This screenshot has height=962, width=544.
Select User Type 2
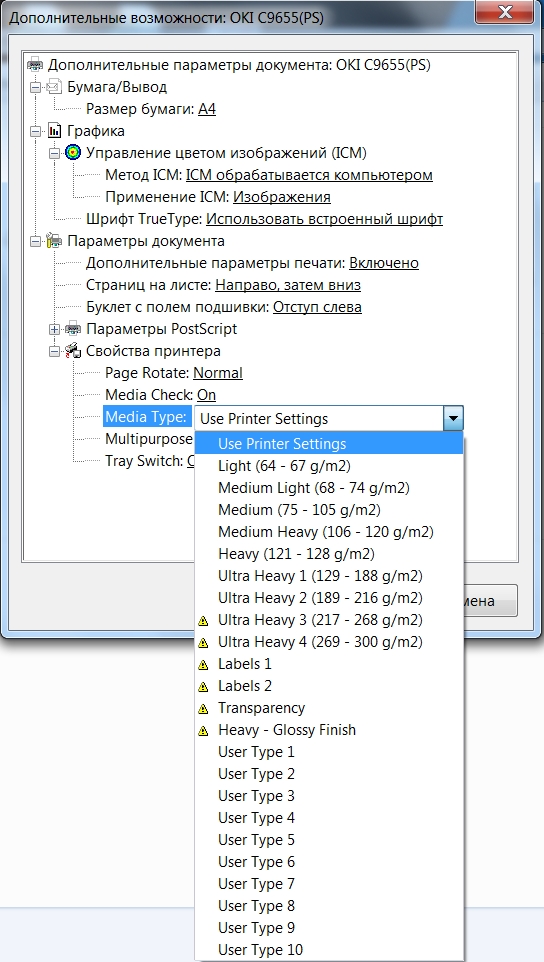[329, 774]
